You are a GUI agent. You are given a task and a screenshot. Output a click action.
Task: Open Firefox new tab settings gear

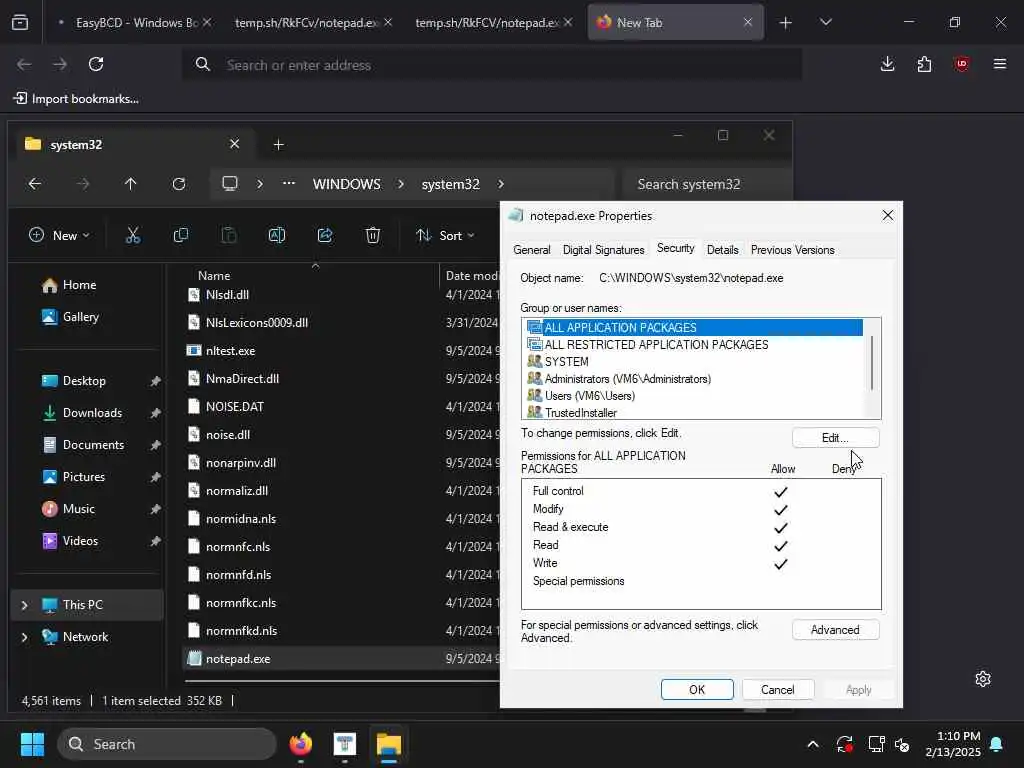tap(983, 679)
